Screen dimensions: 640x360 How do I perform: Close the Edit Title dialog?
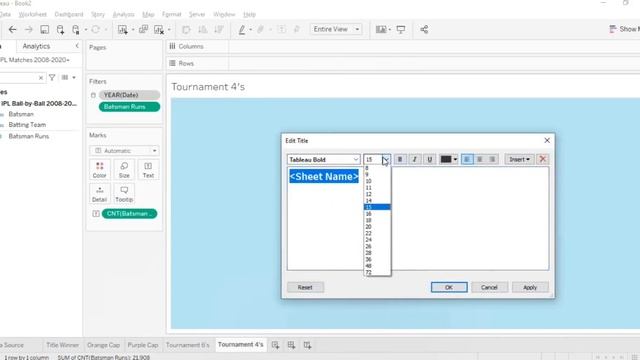pyautogui.click(x=547, y=140)
